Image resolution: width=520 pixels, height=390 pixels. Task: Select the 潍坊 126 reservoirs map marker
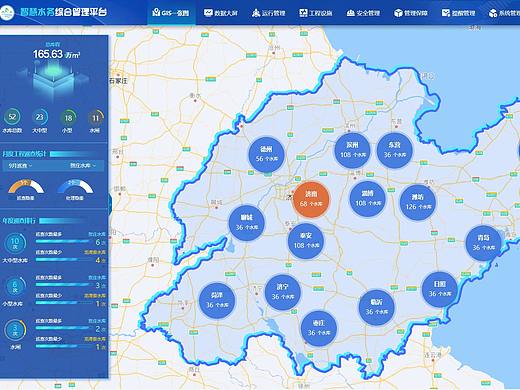[418, 202]
